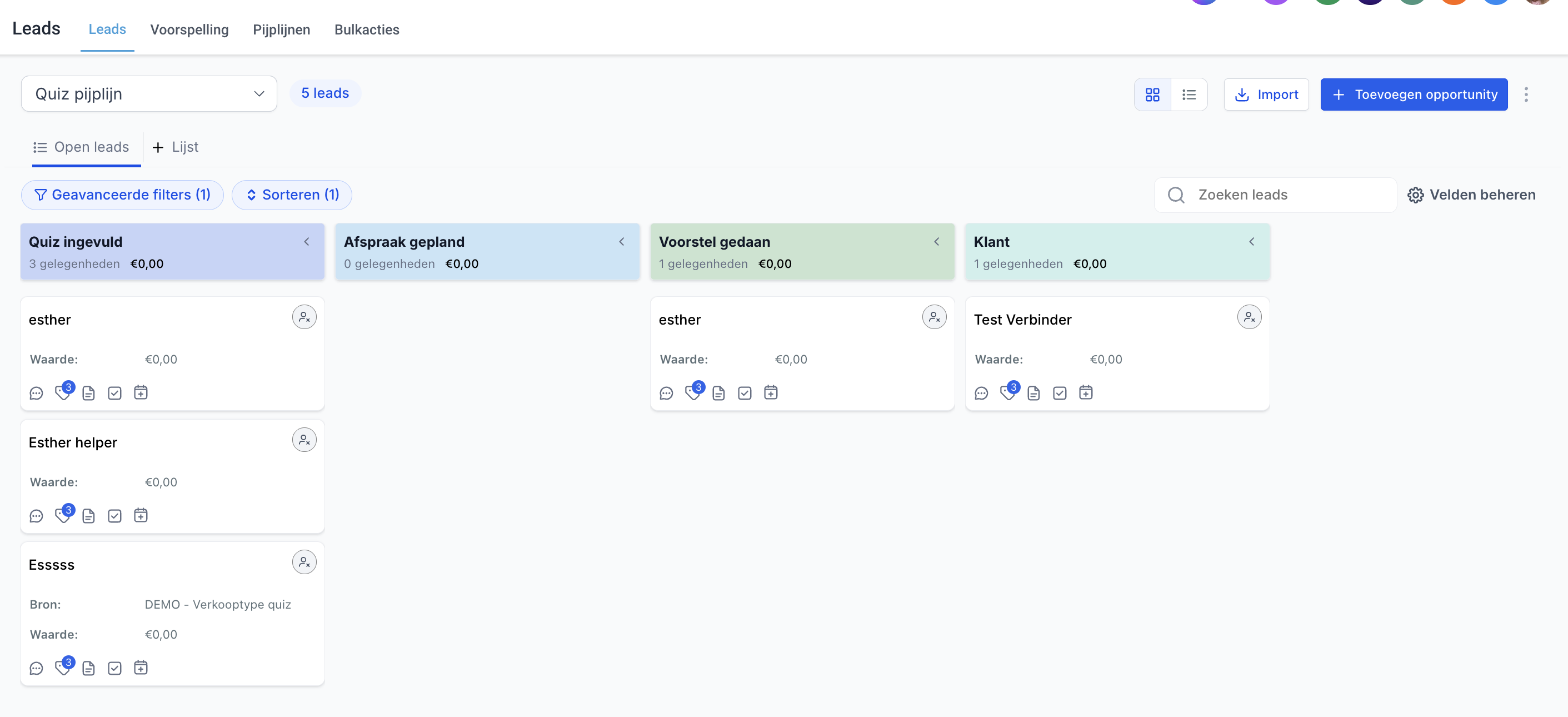Open conversation icon on Esther helper card
This screenshot has height=717, width=1568.
37,516
